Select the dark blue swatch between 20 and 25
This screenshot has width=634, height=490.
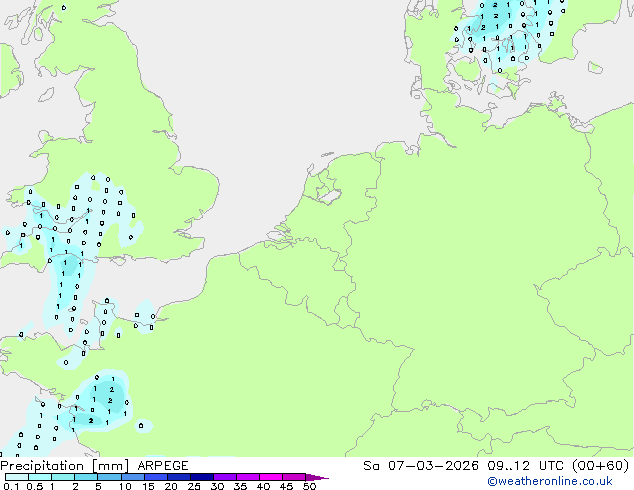pos(178,477)
